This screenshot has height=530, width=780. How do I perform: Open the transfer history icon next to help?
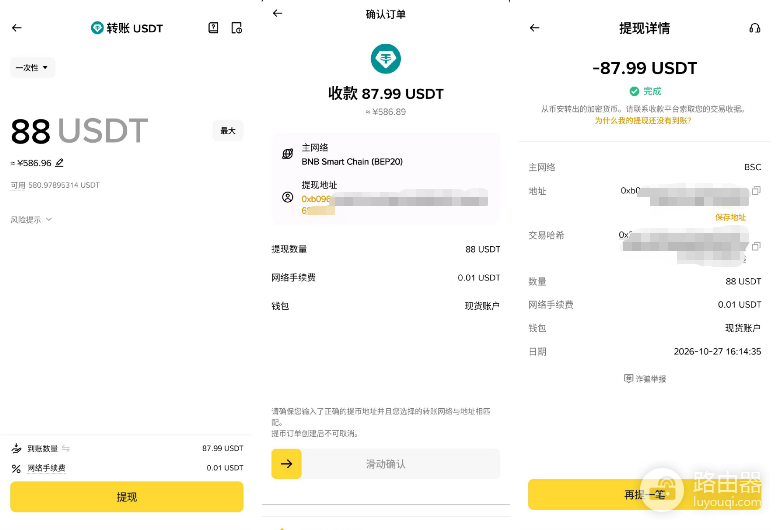237,28
